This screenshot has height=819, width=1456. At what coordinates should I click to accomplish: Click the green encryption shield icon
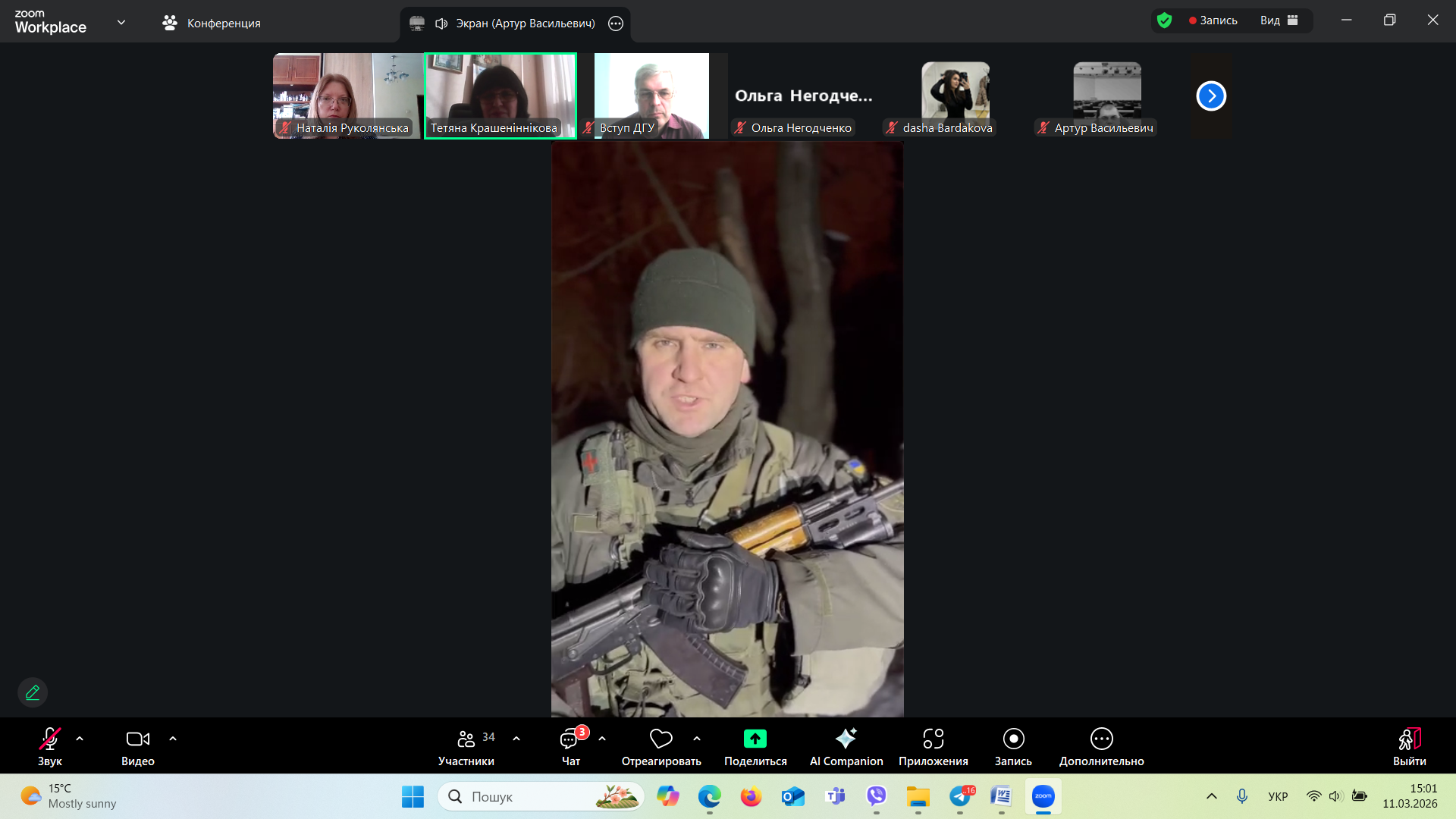coord(1165,20)
